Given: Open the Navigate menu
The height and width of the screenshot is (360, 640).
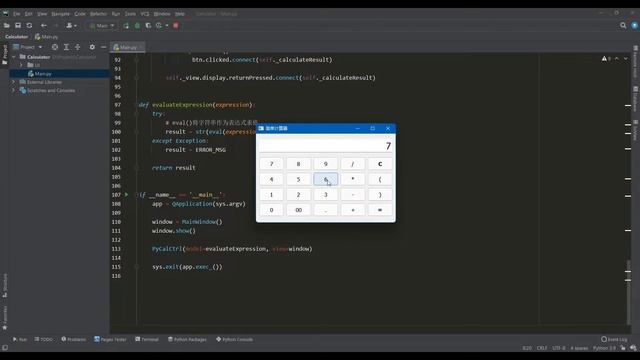Looking at the screenshot, I should [60, 14].
